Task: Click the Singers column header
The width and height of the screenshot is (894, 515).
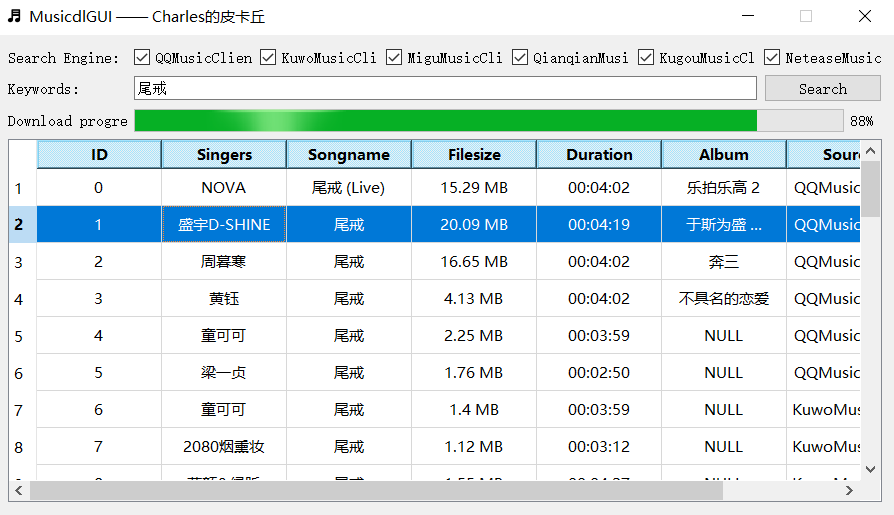Action: pyautogui.click(x=224, y=155)
